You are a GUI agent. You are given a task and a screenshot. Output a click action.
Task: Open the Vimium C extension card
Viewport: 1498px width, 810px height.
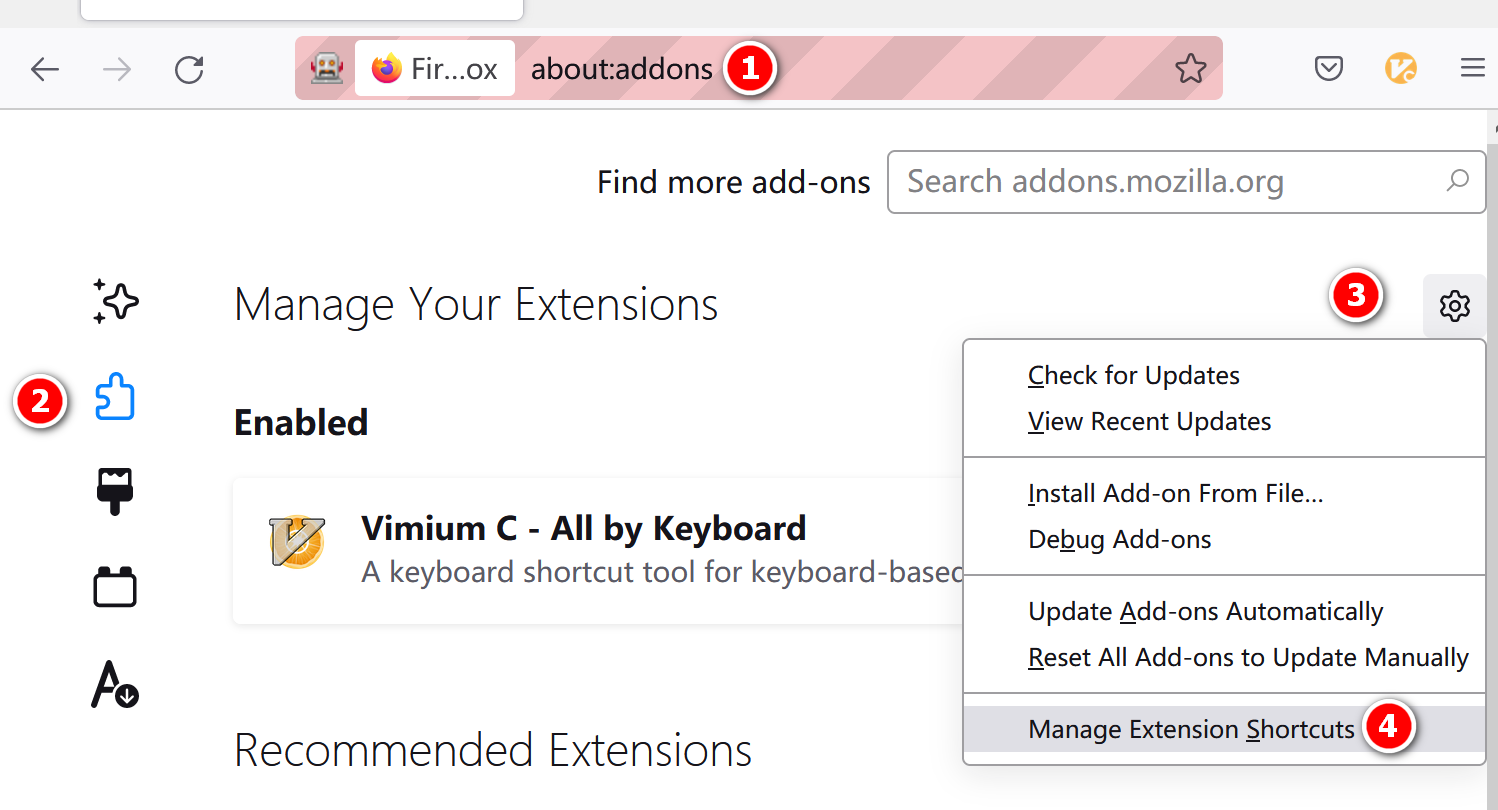click(x=600, y=551)
